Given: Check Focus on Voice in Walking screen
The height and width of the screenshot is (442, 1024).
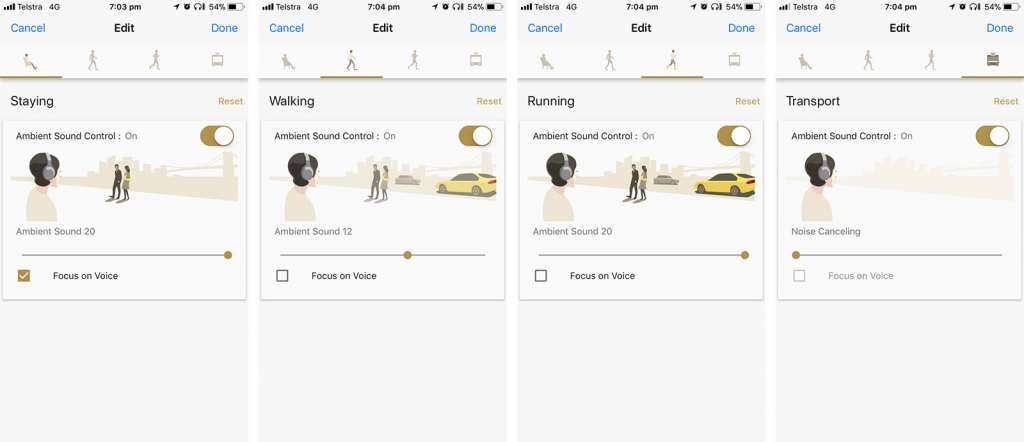Looking at the screenshot, I should click(x=282, y=276).
